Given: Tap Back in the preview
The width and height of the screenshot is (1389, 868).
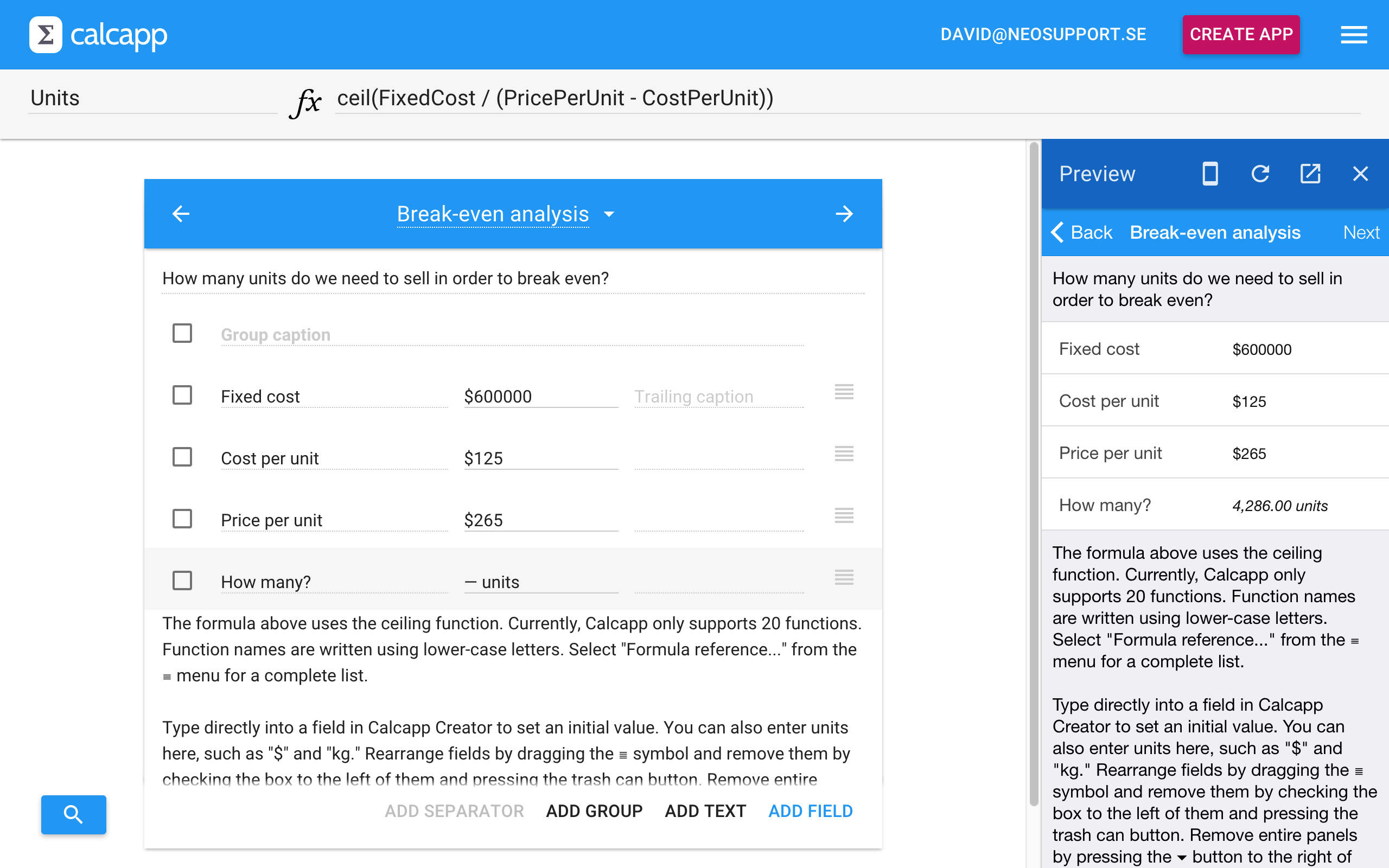Looking at the screenshot, I should click(1081, 233).
